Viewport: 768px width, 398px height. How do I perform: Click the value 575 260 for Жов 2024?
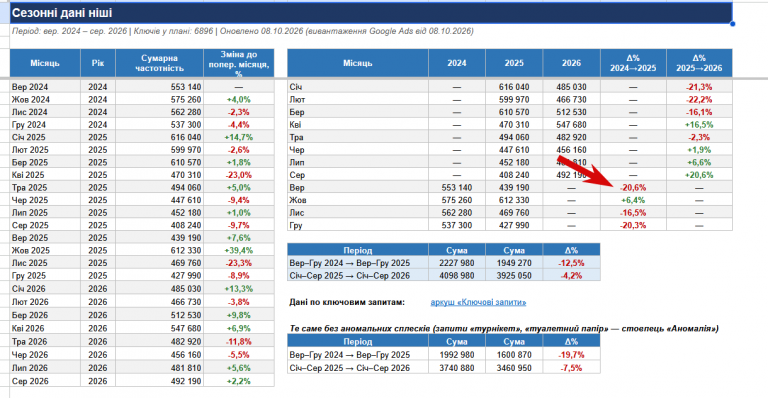[x=159, y=99]
